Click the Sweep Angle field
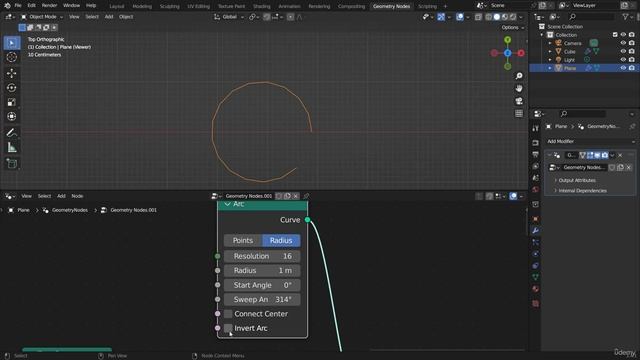The width and height of the screenshot is (640, 360). (x=262, y=300)
